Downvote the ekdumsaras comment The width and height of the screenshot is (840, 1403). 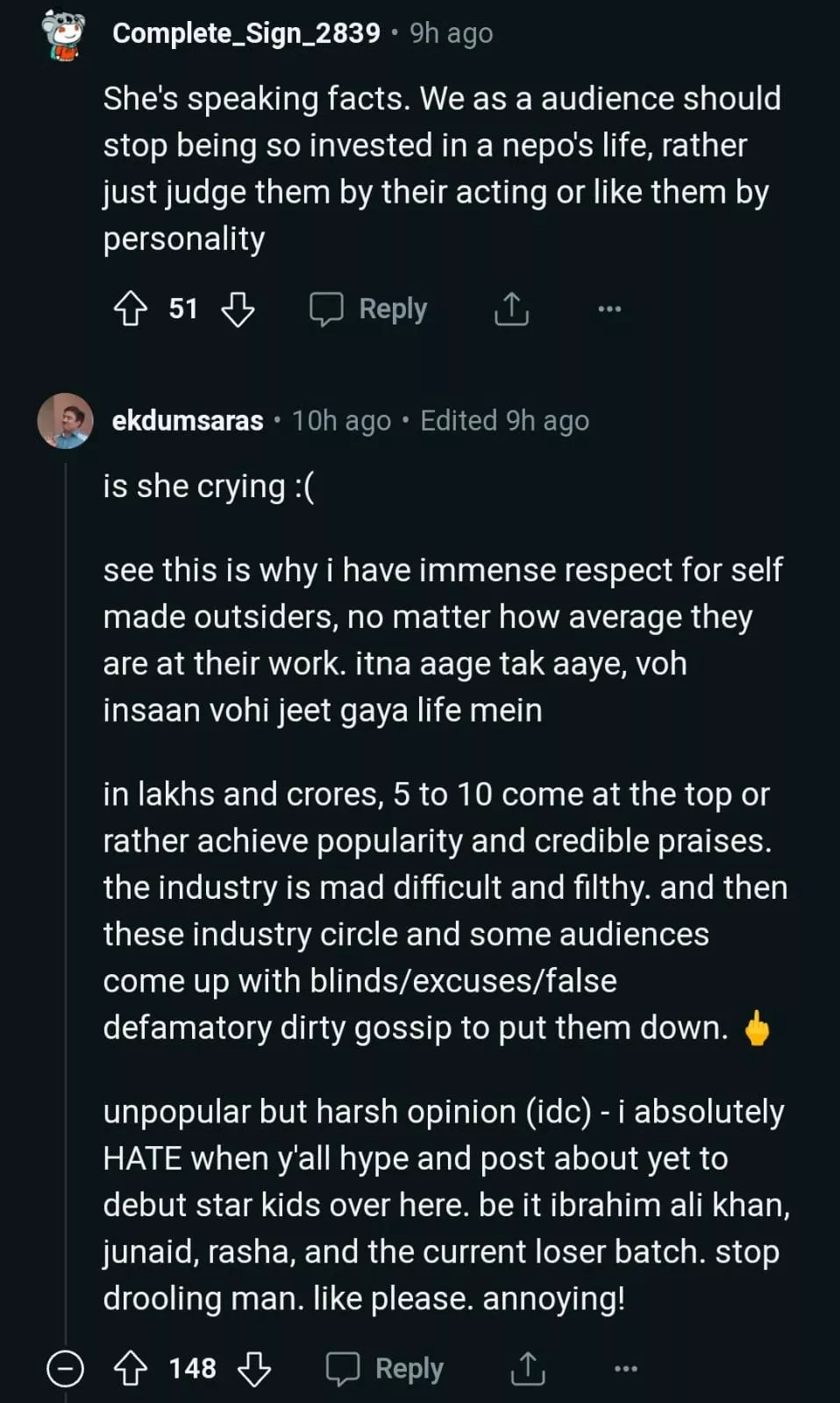pyautogui.click(x=254, y=1368)
